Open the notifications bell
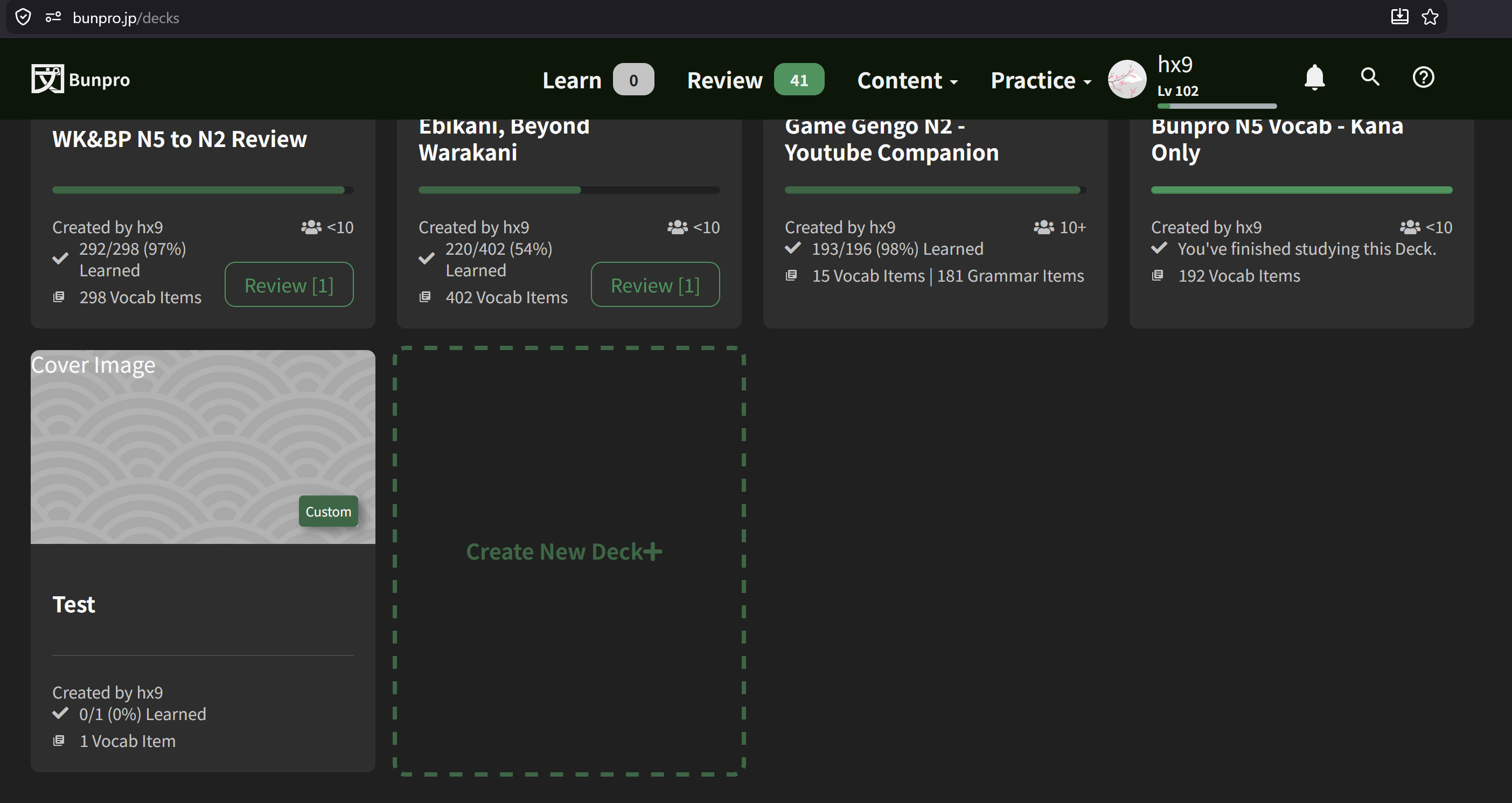Image resolution: width=1512 pixels, height=803 pixels. point(1314,78)
